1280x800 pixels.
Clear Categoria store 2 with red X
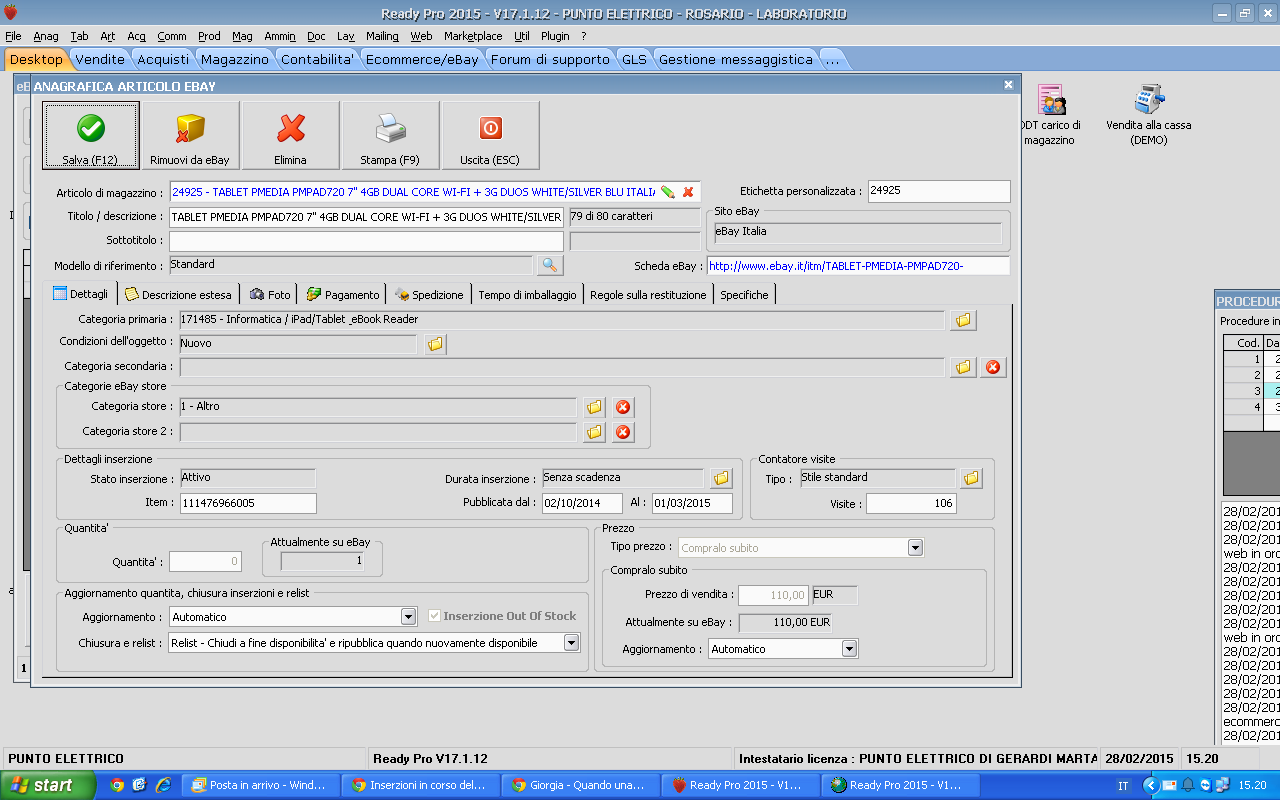pyautogui.click(x=623, y=432)
